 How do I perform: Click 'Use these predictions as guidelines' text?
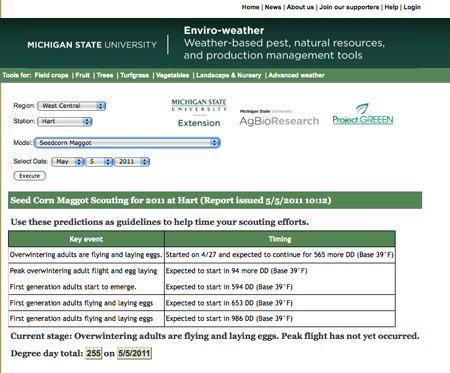pos(160,222)
